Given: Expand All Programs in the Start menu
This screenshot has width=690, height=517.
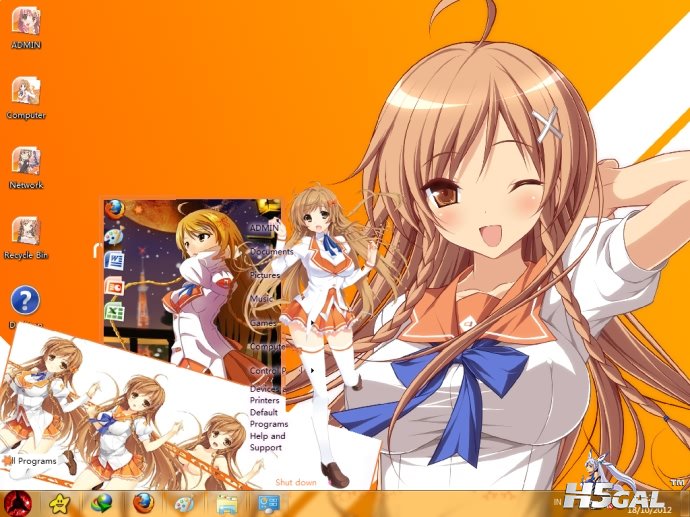Looking at the screenshot, I should pyautogui.click(x=34, y=461).
